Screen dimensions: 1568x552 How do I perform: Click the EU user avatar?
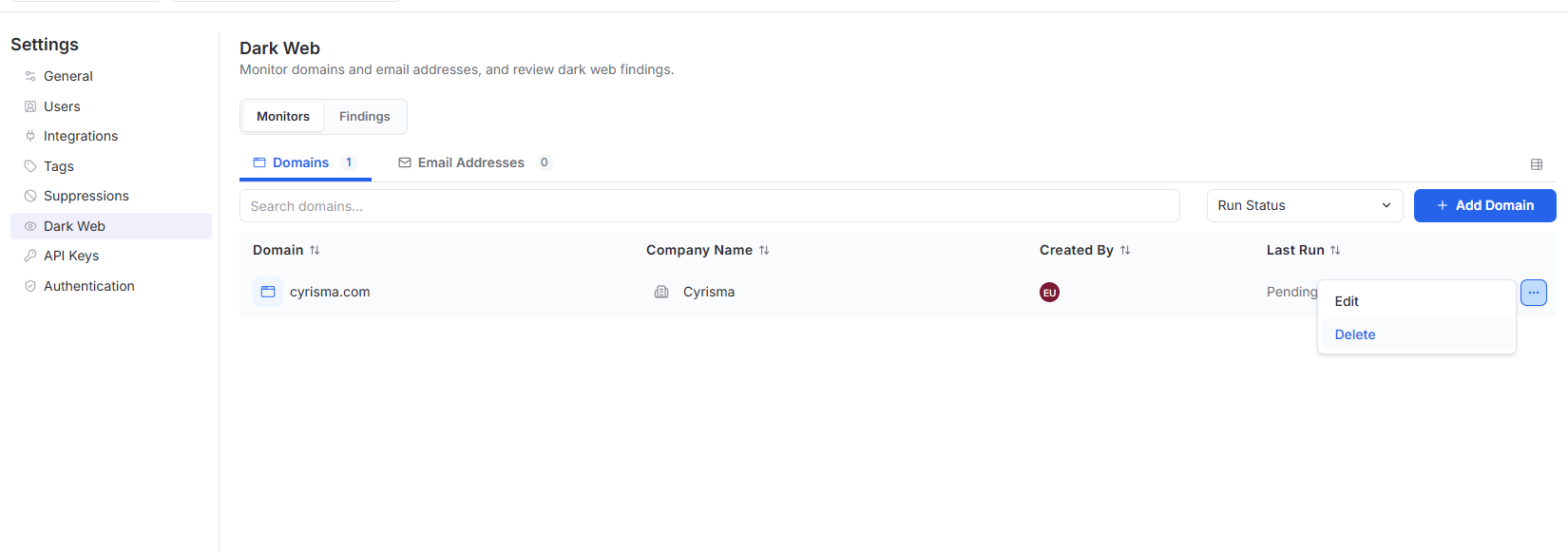click(x=1049, y=293)
